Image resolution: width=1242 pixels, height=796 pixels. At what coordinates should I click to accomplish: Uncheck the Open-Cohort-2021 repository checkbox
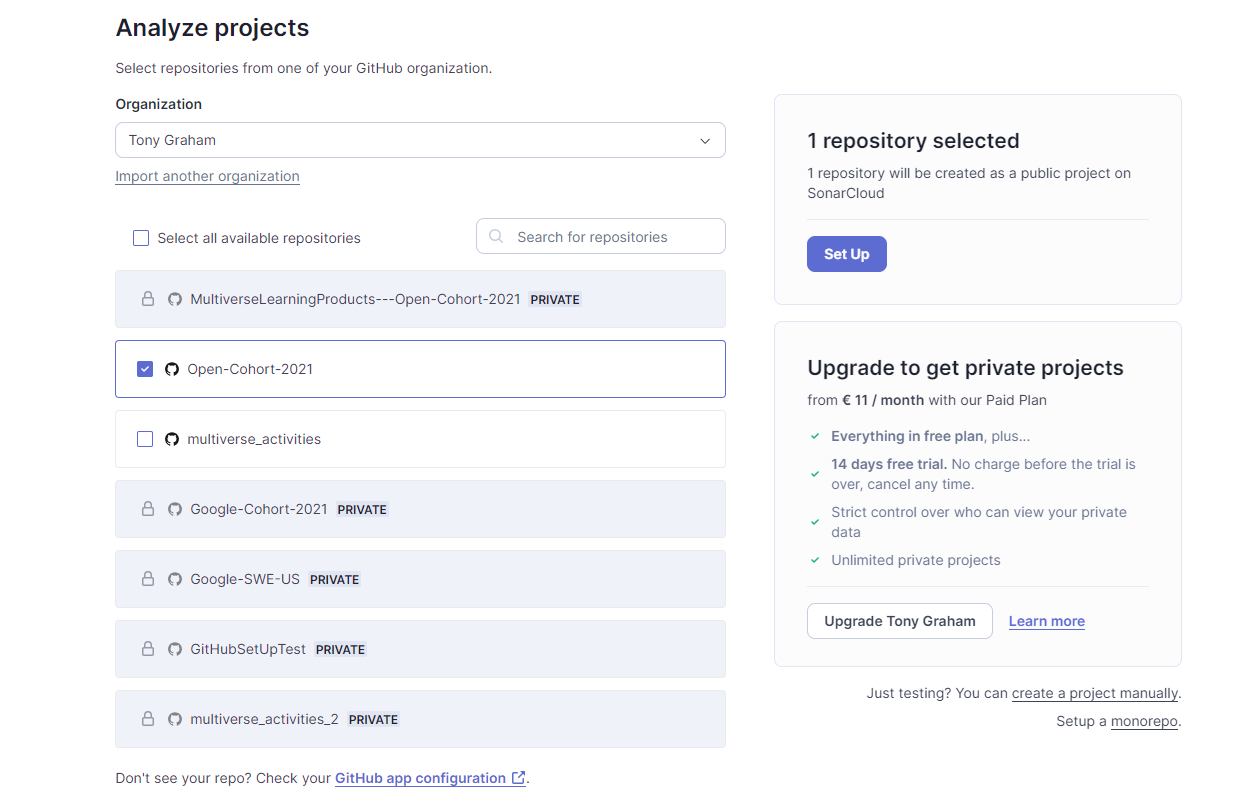click(145, 369)
